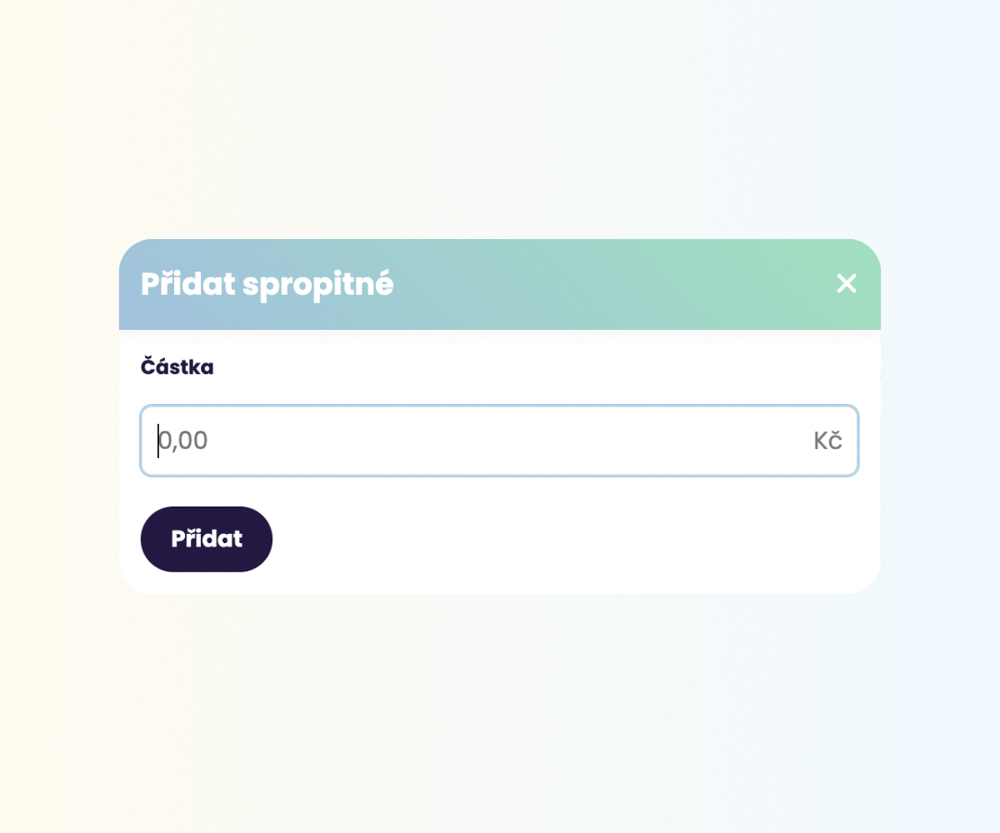Click the Přidat spropitné dialog title
The height and width of the screenshot is (833, 1000).
[x=267, y=284]
